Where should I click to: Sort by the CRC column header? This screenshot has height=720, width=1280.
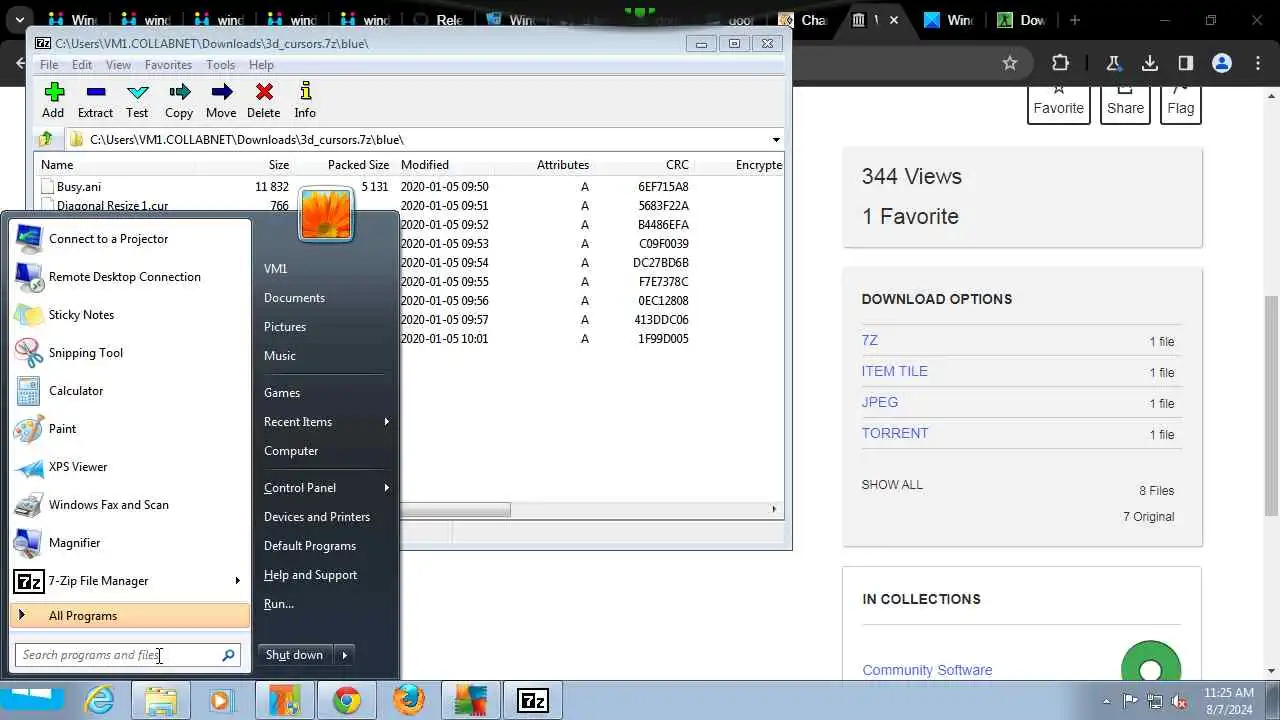(x=677, y=165)
